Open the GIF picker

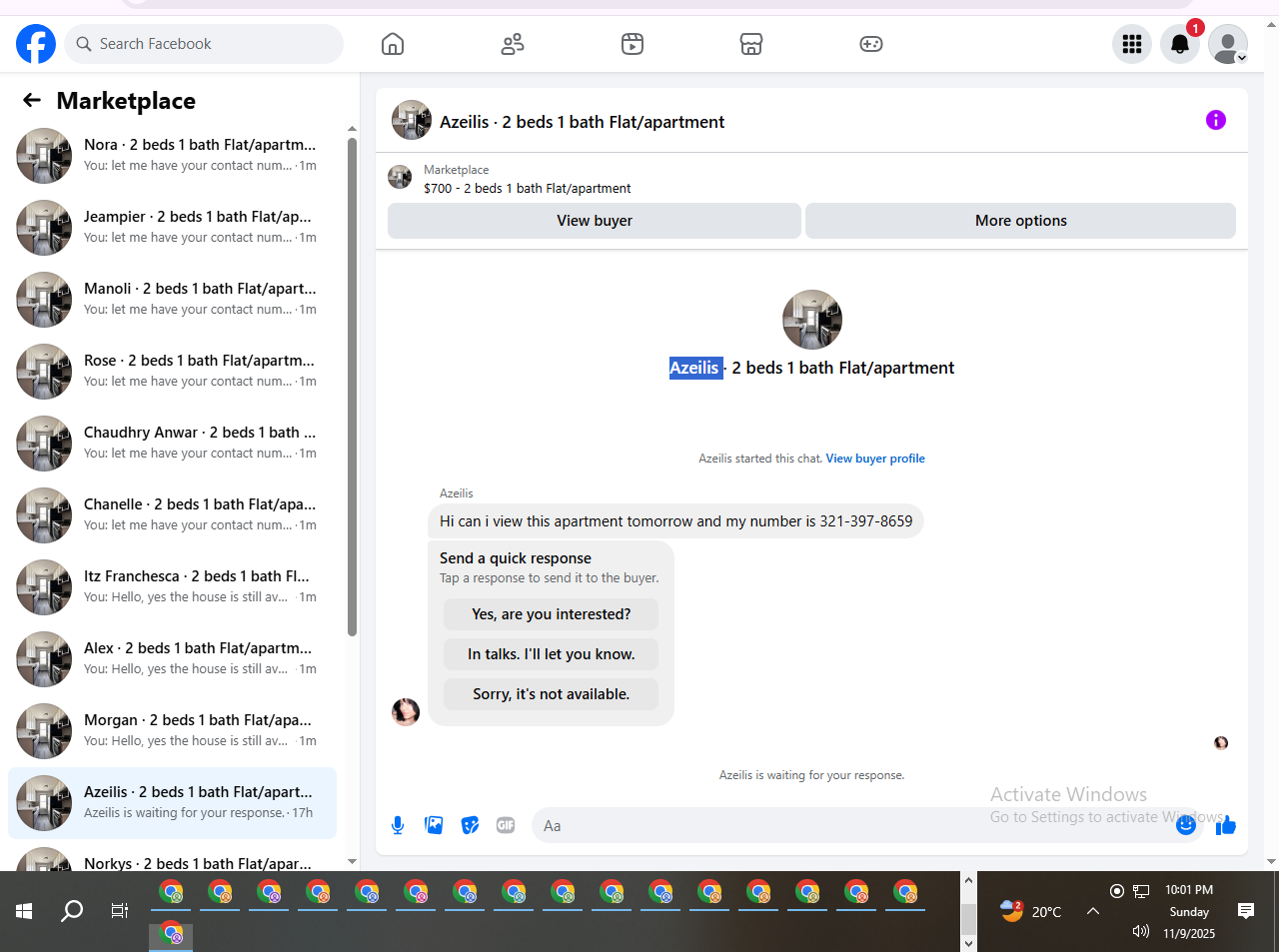pyautogui.click(x=506, y=825)
